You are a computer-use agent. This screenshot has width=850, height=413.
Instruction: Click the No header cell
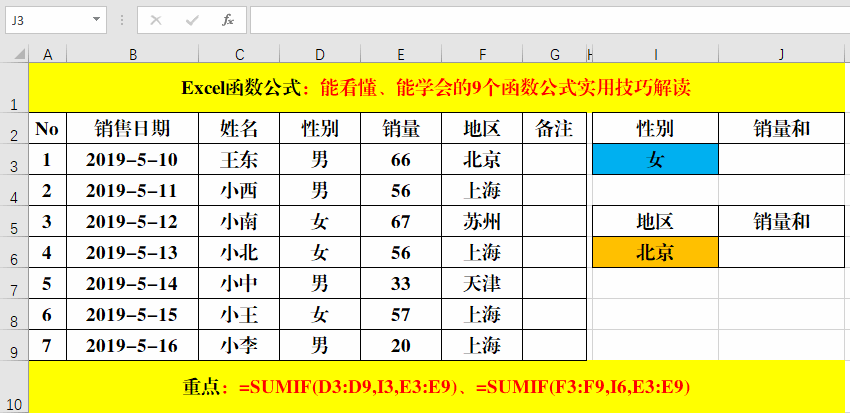click(47, 128)
